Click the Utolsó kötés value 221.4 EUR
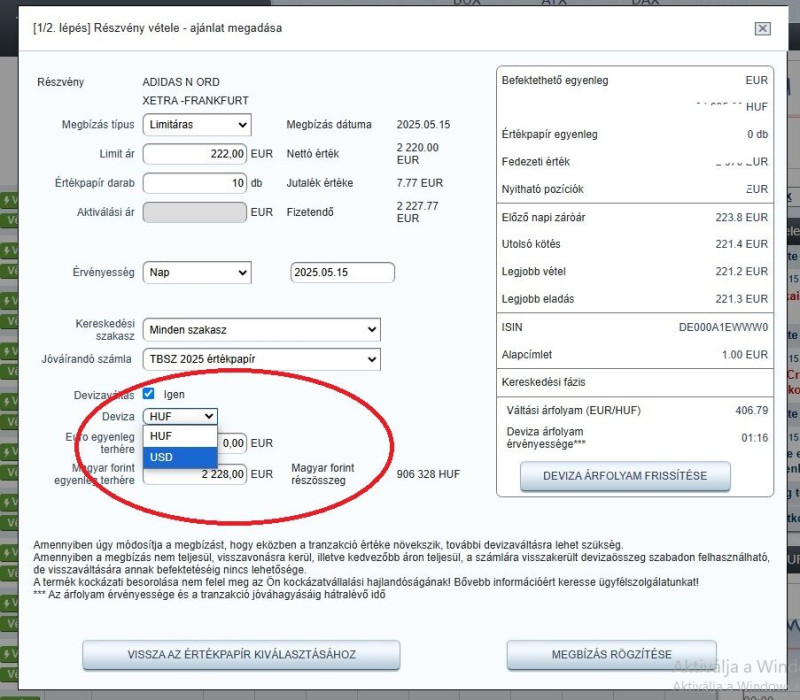 point(741,244)
